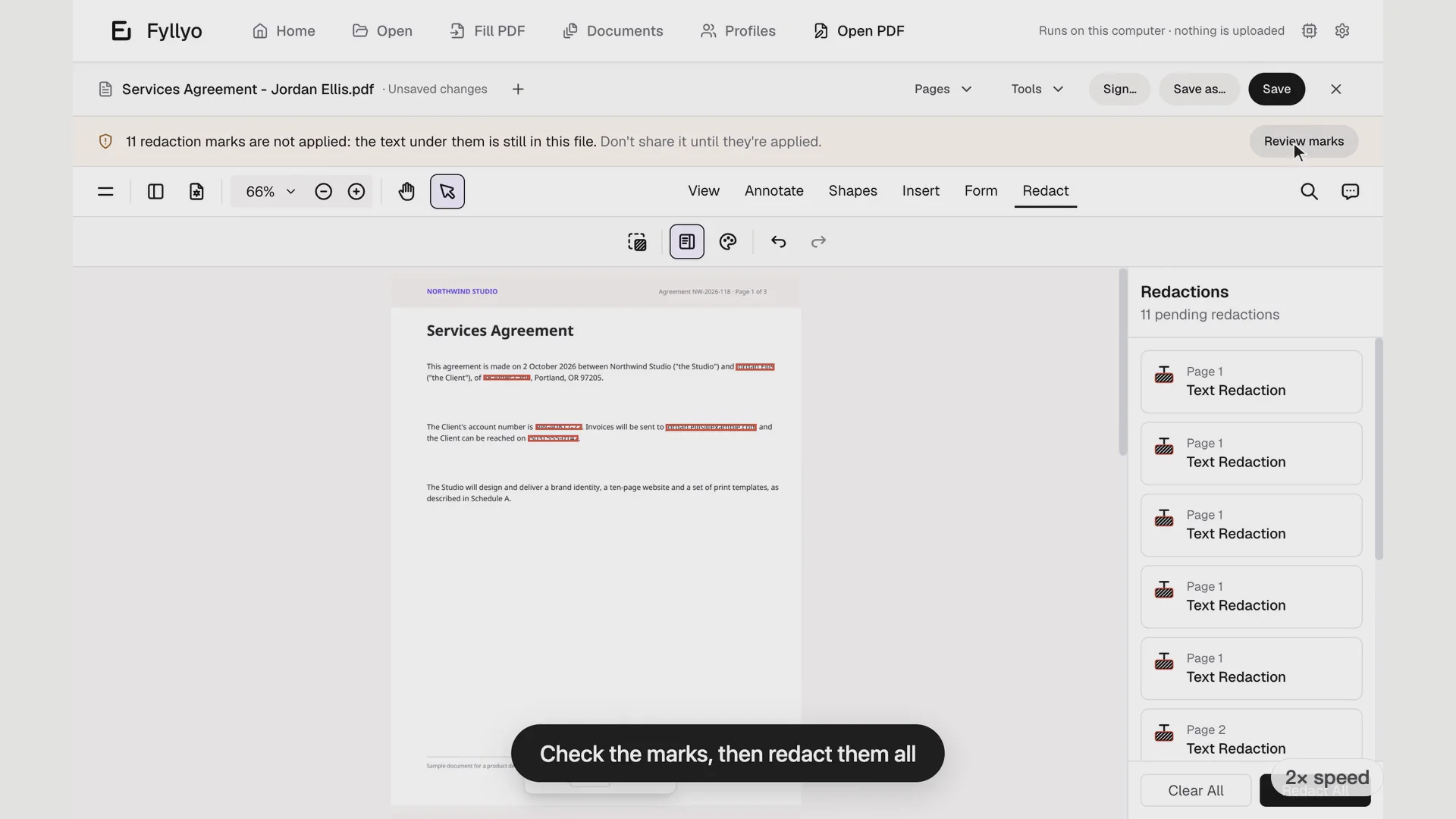Select the arrow pointer tool
This screenshot has width=1456, height=819.
pyautogui.click(x=447, y=192)
